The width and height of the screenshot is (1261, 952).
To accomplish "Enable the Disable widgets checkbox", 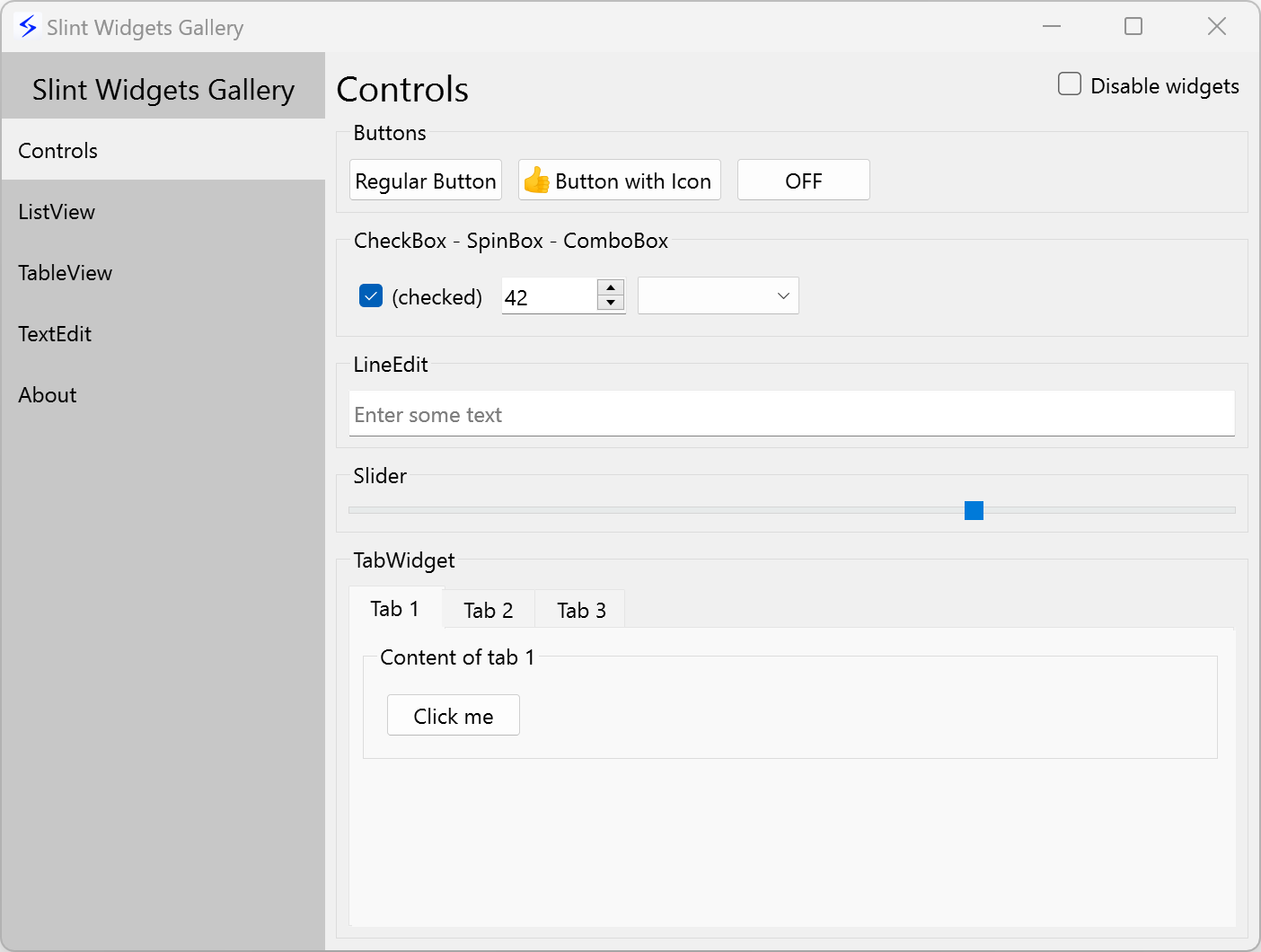I will (x=1069, y=84).
